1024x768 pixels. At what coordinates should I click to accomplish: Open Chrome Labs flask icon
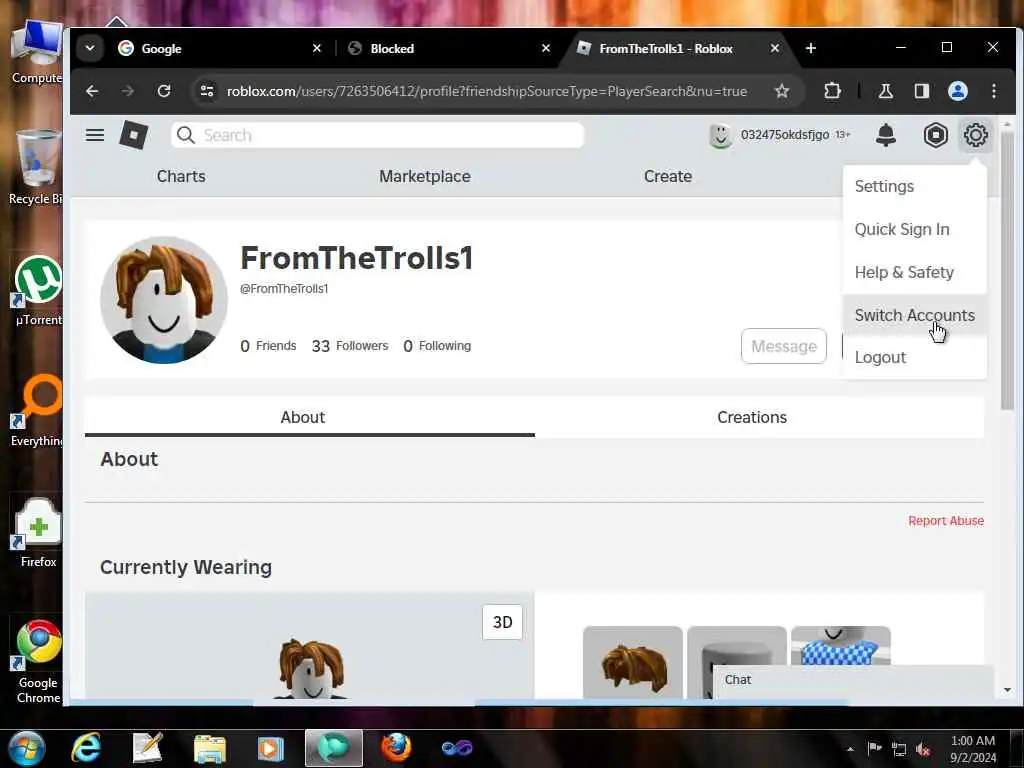885,91
